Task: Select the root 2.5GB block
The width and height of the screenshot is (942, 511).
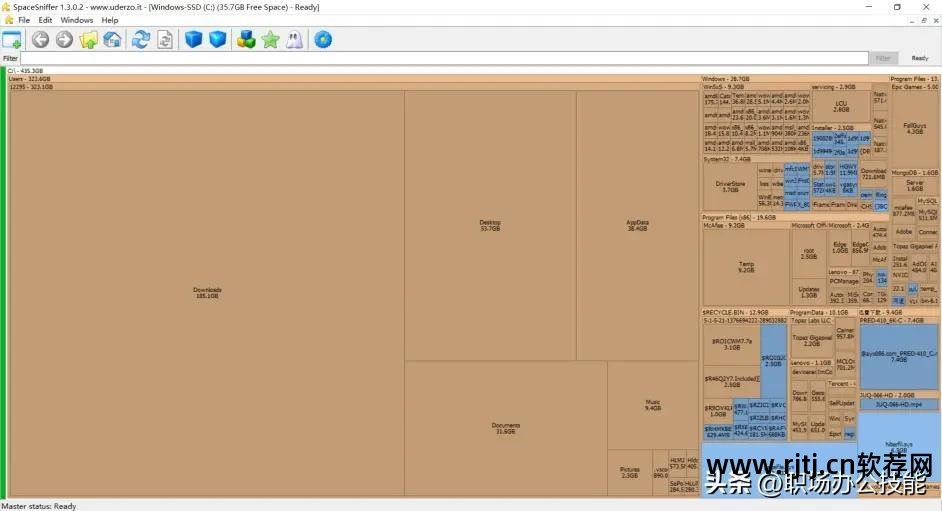Action: click(x=809, y=253)
